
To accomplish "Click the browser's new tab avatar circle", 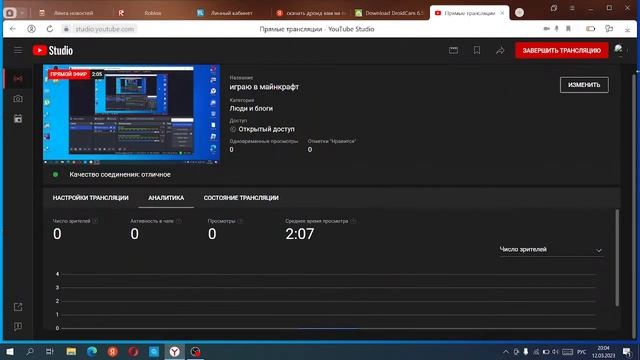I will 519,13.
